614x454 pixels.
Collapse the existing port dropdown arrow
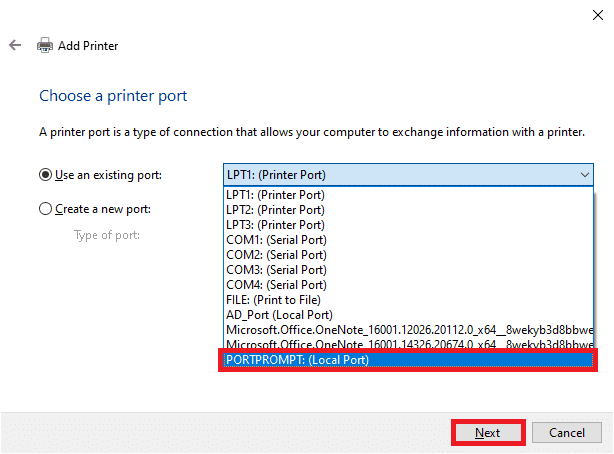click(584, 175)
